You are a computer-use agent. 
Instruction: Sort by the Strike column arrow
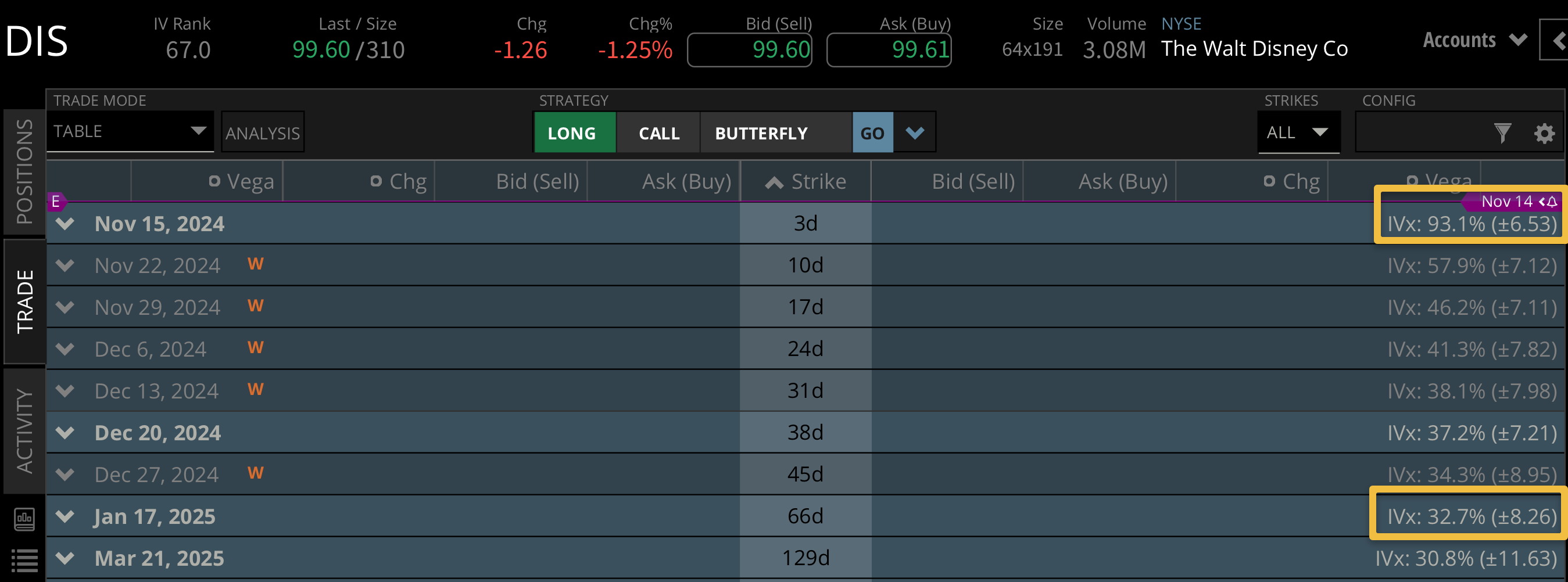[774, 182]
